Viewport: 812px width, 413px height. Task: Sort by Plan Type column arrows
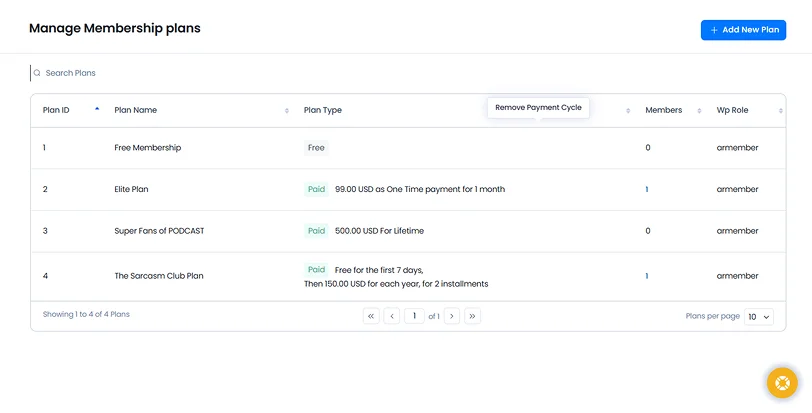point(628,110)
